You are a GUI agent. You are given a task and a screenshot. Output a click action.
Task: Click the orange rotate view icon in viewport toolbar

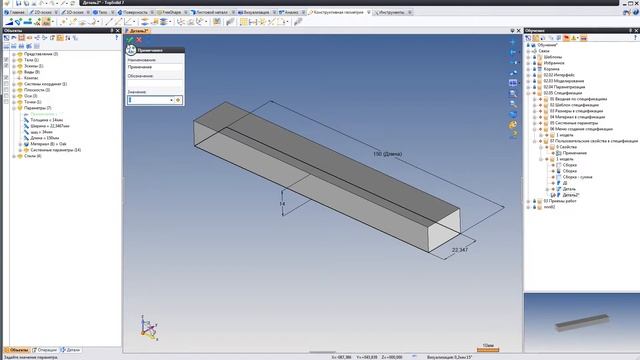point(513,124)
